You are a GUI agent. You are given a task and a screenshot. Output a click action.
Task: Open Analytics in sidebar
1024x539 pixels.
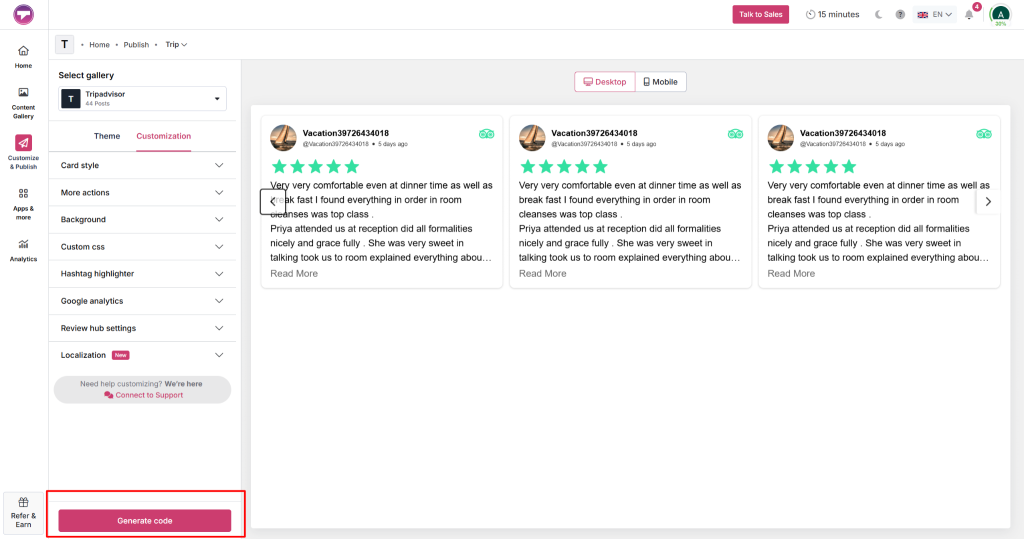coord(24,250)
